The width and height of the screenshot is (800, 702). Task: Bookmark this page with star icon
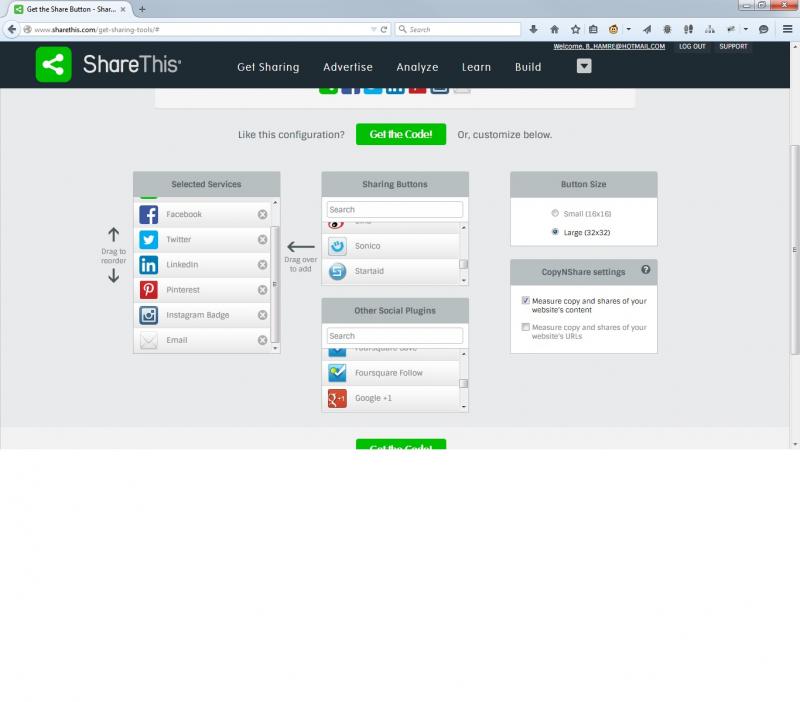[576, 29]
